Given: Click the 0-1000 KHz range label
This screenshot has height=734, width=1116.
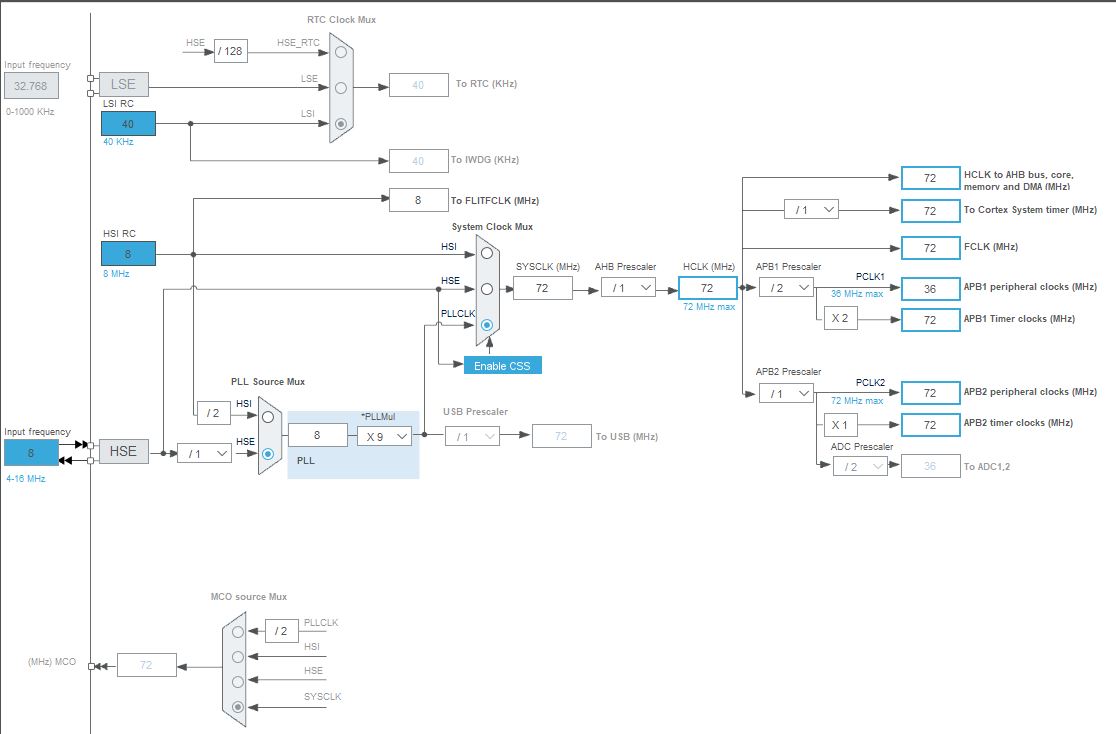Looking at the screenshot, I should 31,112.
